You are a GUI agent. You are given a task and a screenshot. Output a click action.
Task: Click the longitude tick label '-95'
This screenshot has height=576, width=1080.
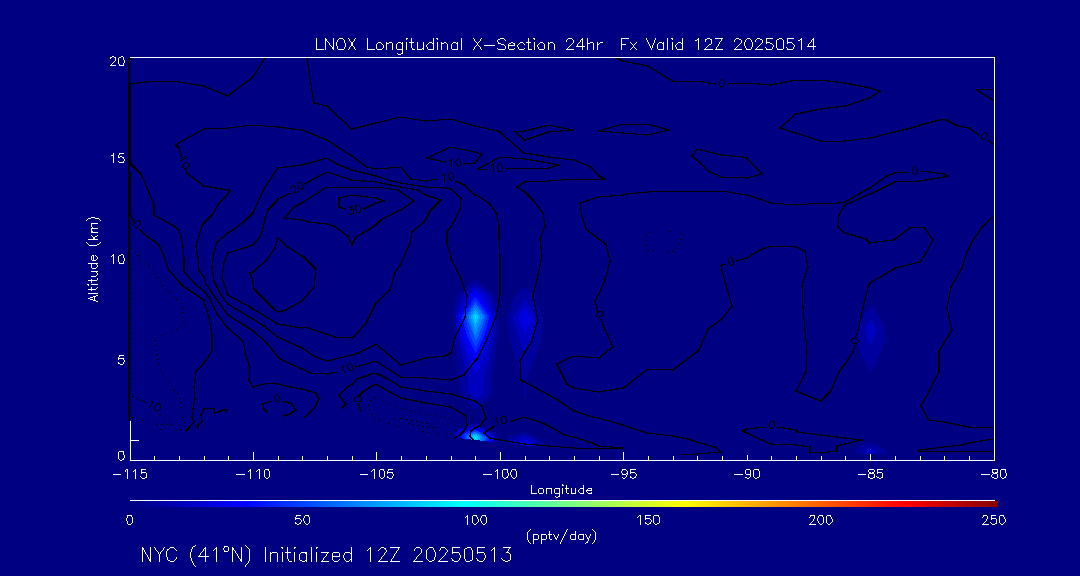click(x=623, y=475)
